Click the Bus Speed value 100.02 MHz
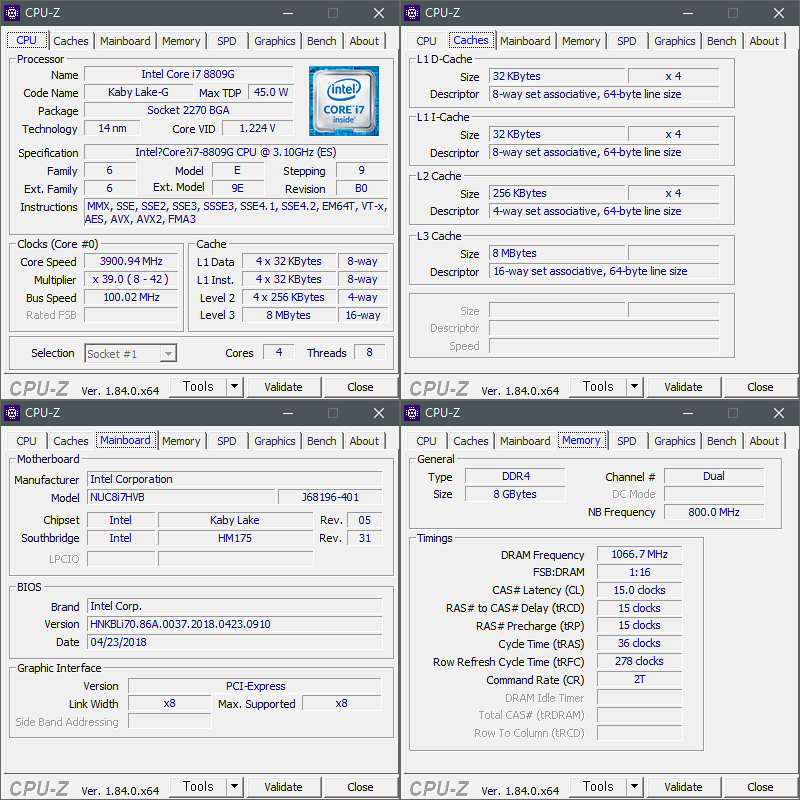 pyautogui.click(x=131, y=297)
